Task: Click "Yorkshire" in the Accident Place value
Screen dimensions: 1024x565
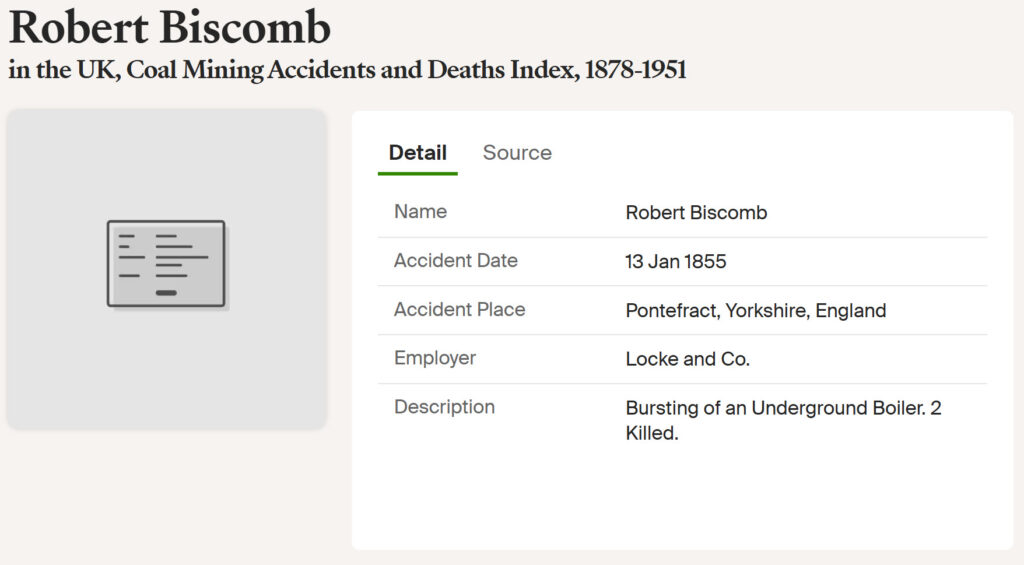Action: point(766,311)
